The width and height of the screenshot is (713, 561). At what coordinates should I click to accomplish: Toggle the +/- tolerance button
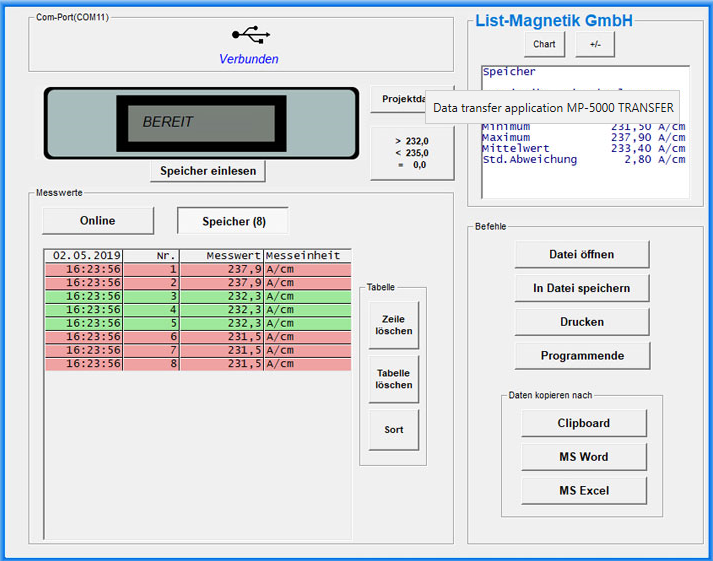click(595, 44)
